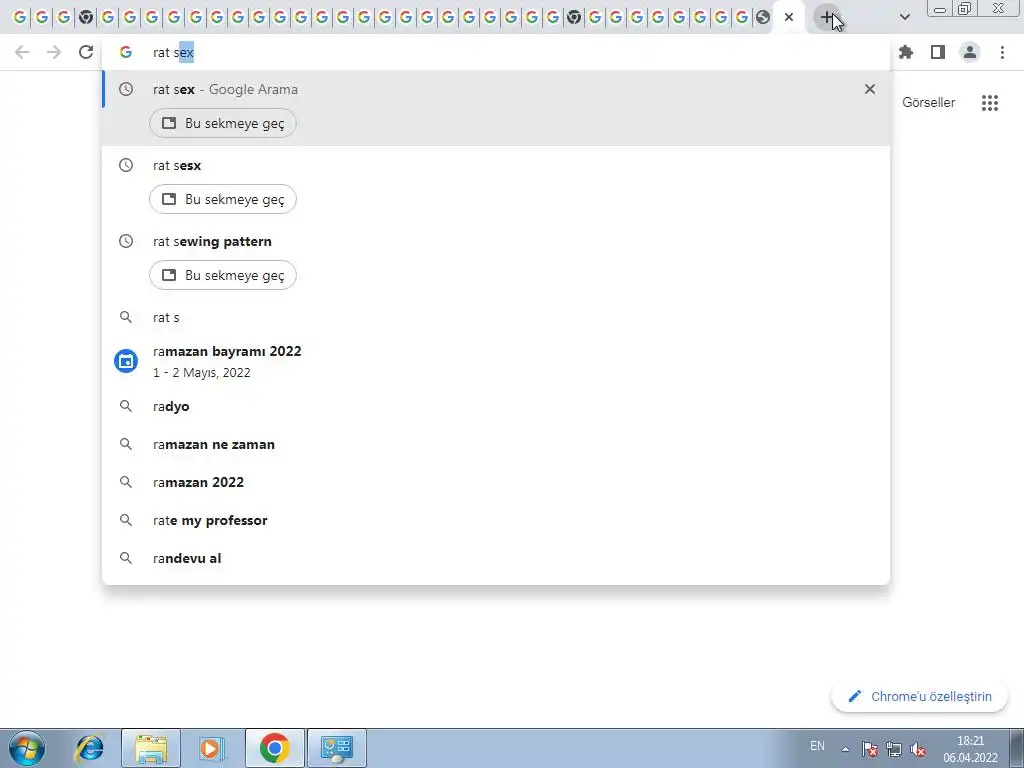Viewport: 1024px width, 768px height.
Task: Click the network tray icon
Action: (x=893, y=749)
